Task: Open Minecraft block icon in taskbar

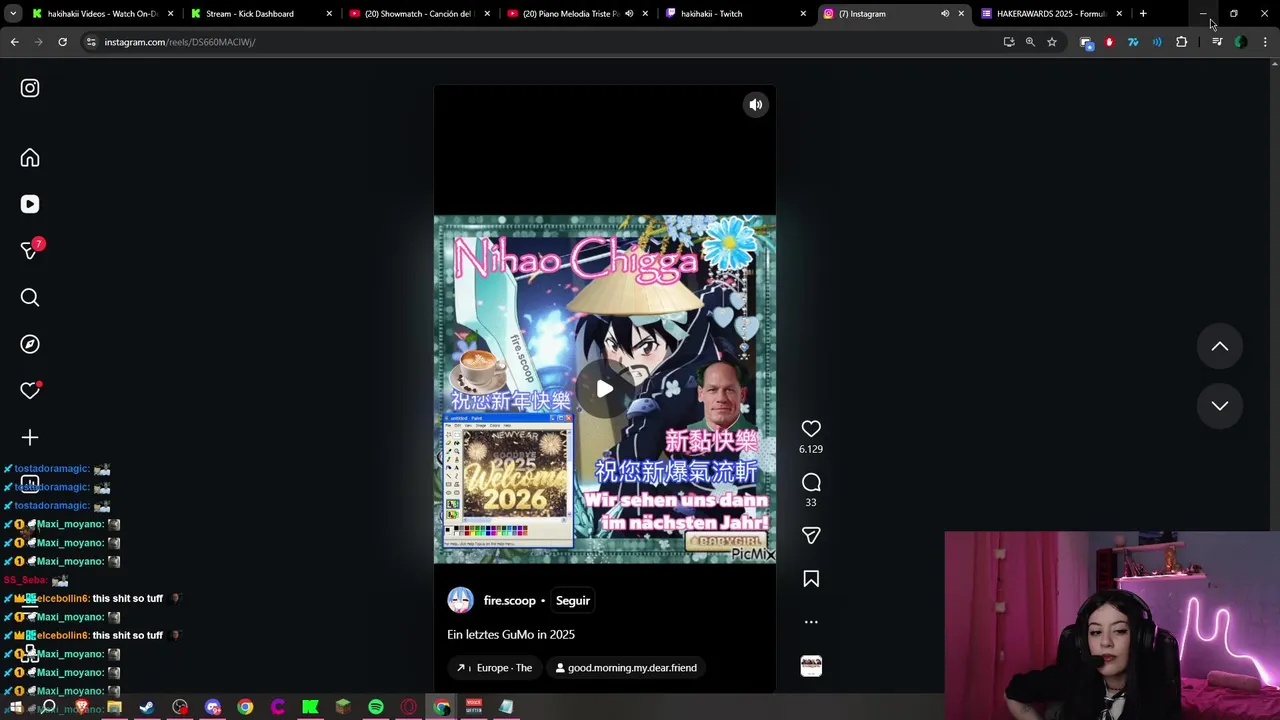Action: 343,707
